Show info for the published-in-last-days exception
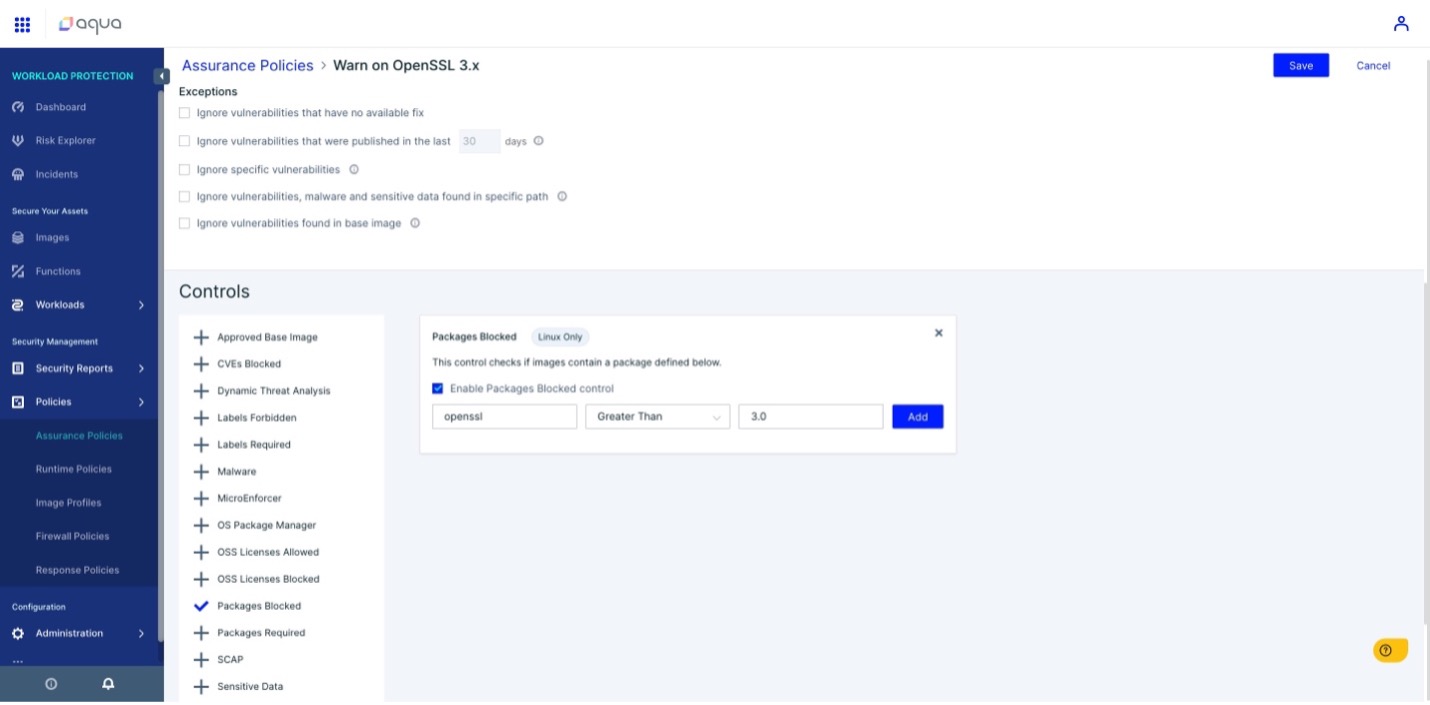The width and height of the screenshot is (1430, 705). (x=539, y=141)
